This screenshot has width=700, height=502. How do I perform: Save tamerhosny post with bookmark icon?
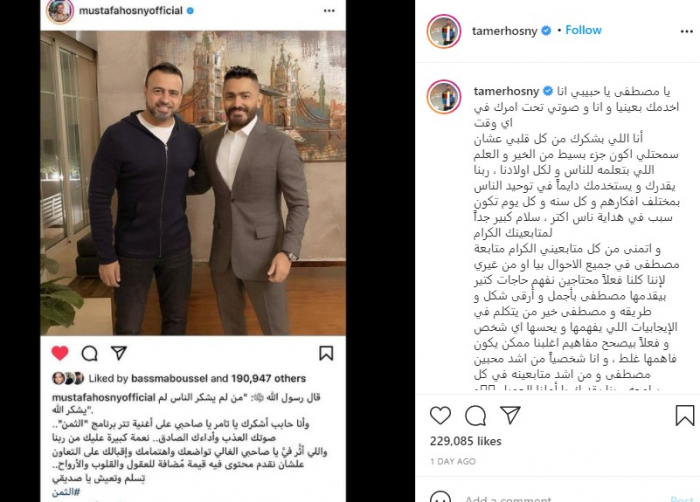point(685,415)
